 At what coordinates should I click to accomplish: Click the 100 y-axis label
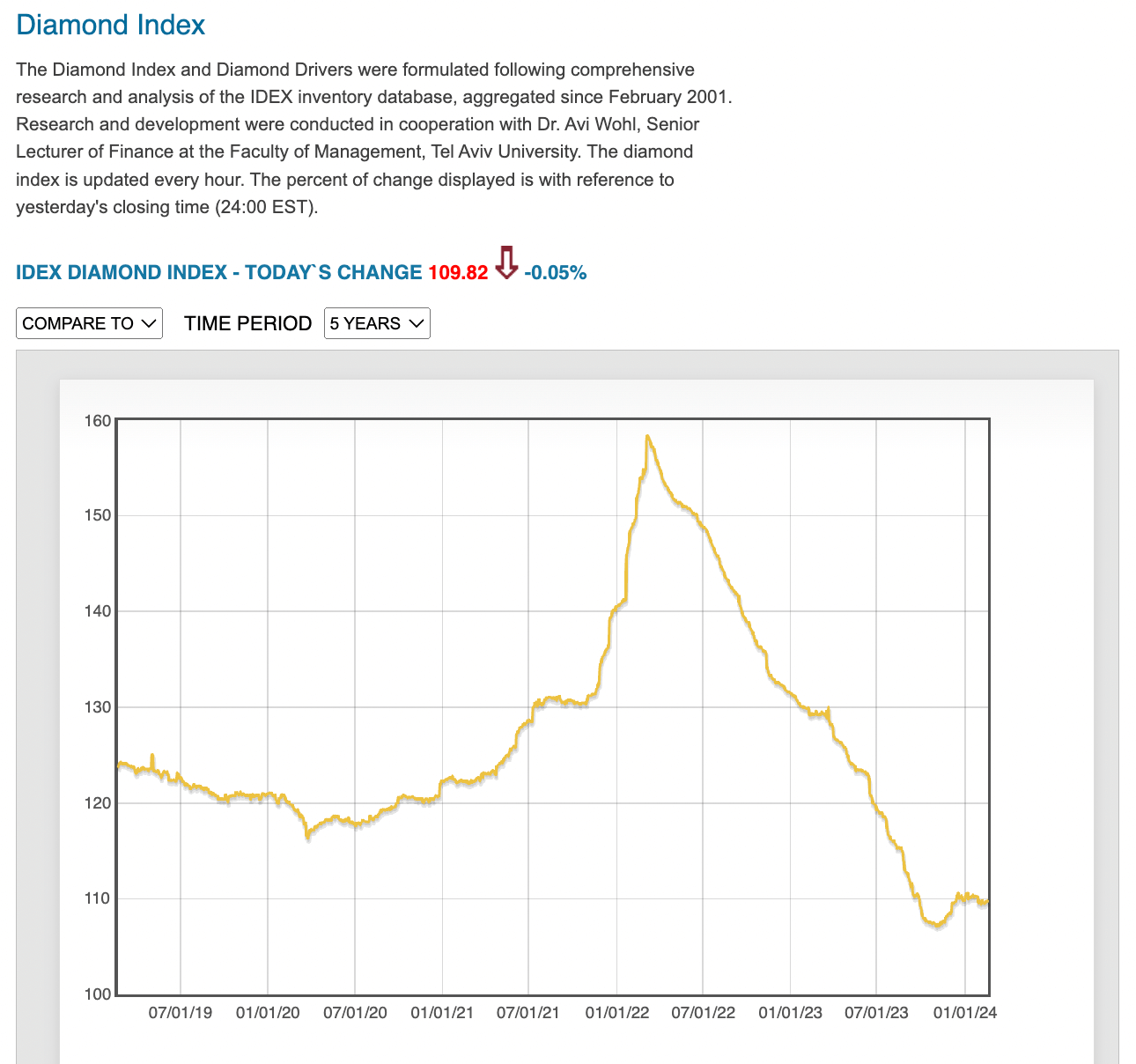100,994
